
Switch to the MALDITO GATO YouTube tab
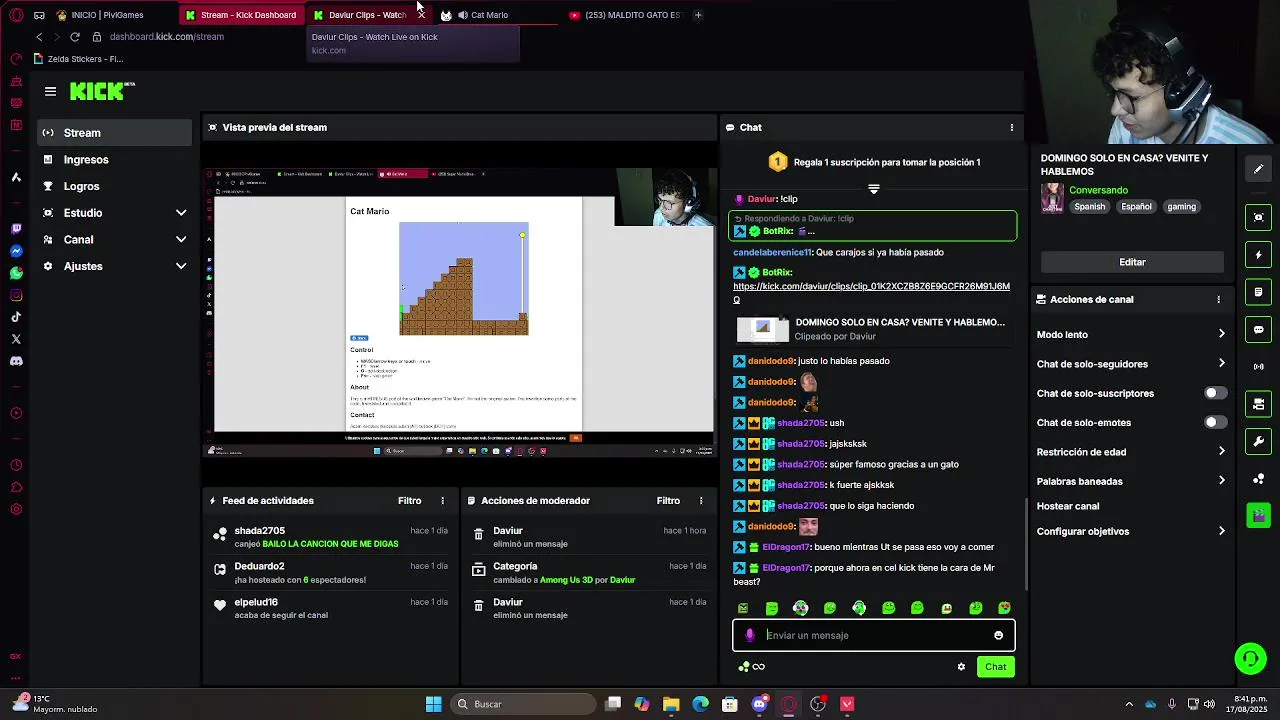tap(625, 15)
